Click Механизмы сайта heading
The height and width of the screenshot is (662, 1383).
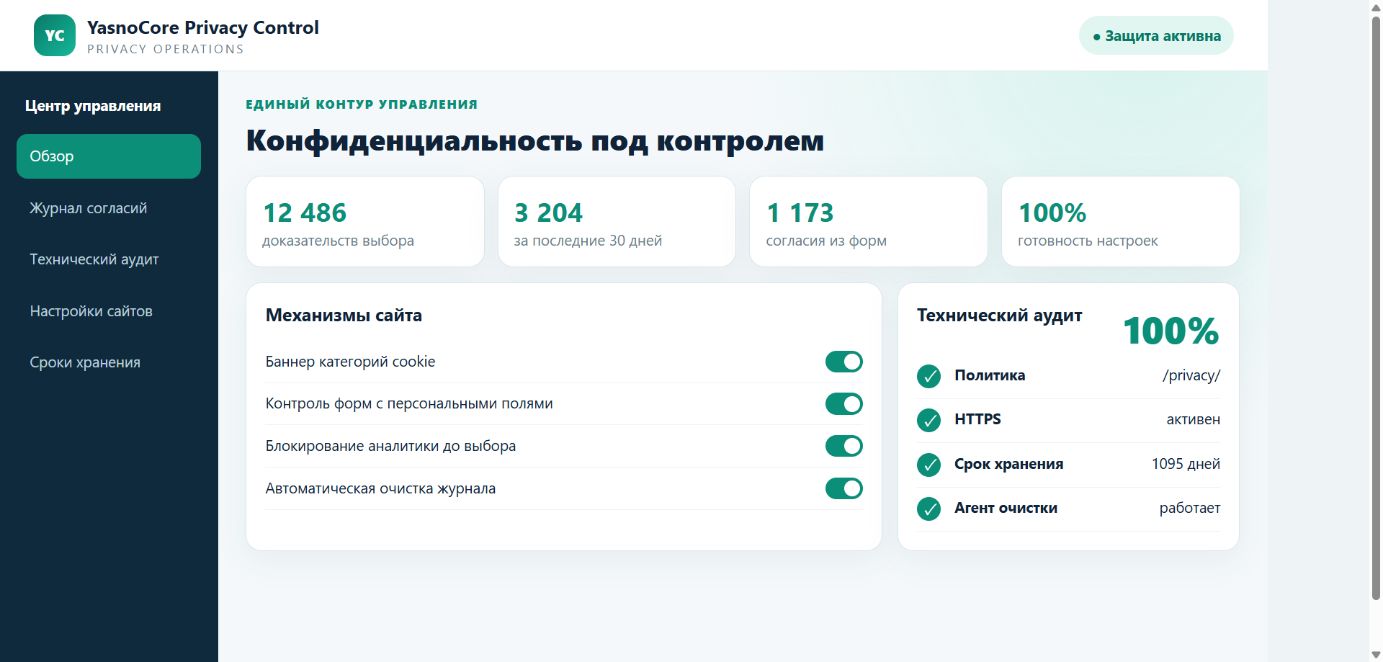(344, 316)
